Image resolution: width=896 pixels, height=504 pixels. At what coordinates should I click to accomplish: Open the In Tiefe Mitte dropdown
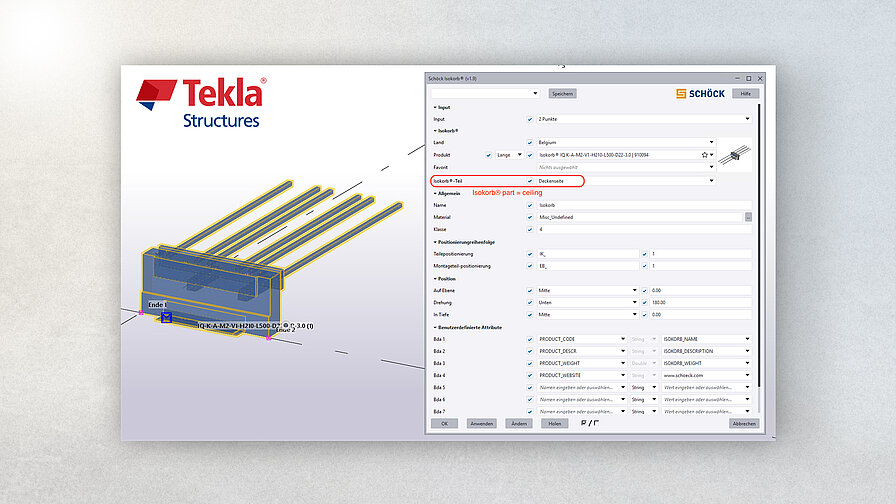587,314
